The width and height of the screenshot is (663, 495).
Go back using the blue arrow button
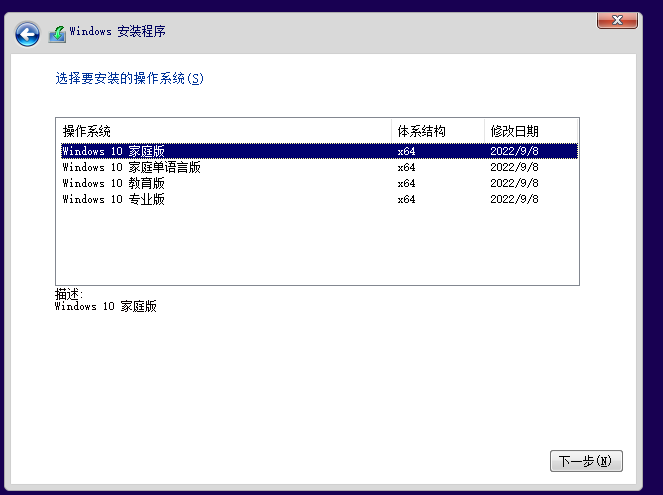click(x=27, y=34)
